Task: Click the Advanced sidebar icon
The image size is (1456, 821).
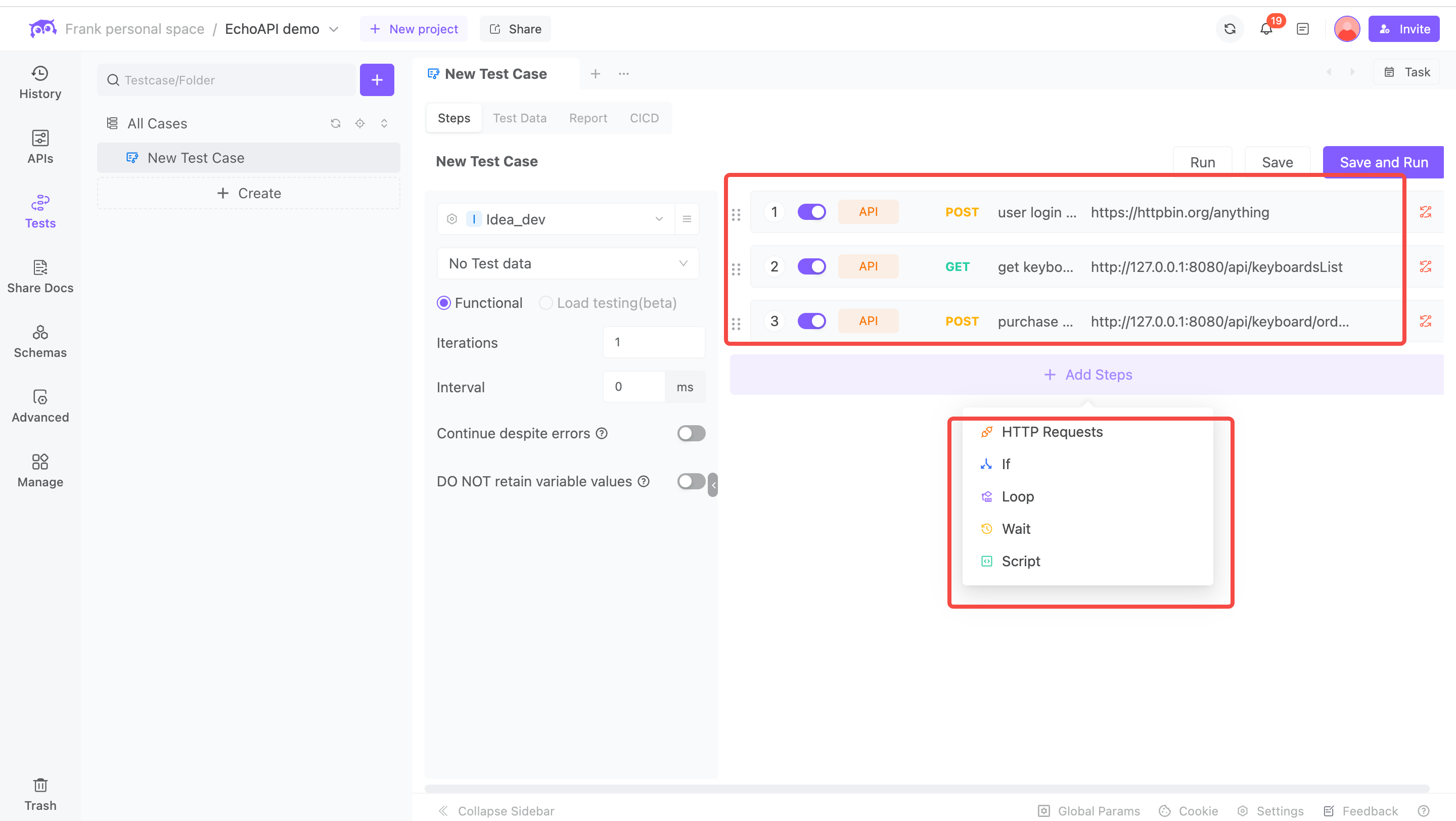Action: click(x=40, y=405)
